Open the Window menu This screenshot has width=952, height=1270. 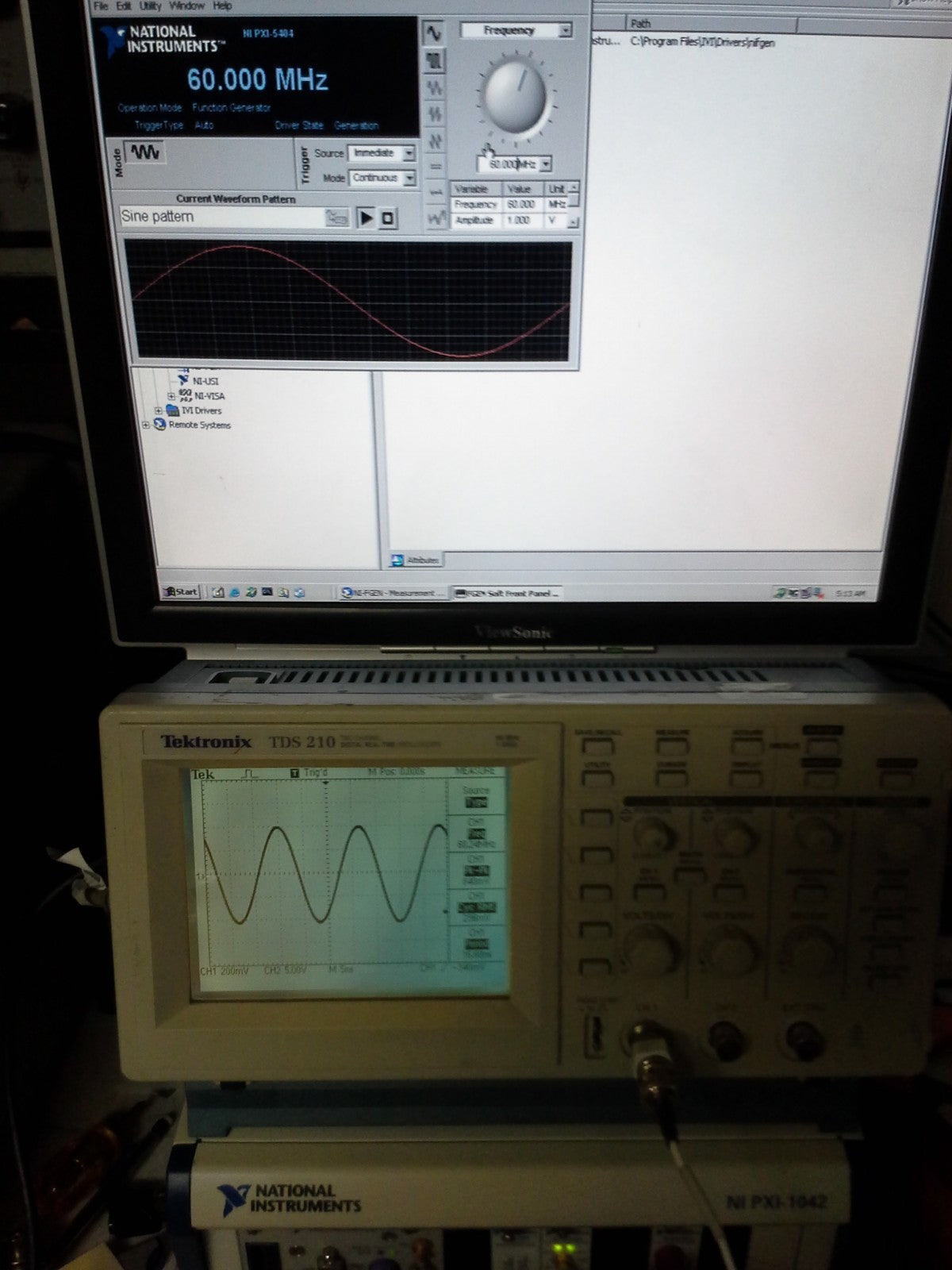tap(187, 6)
